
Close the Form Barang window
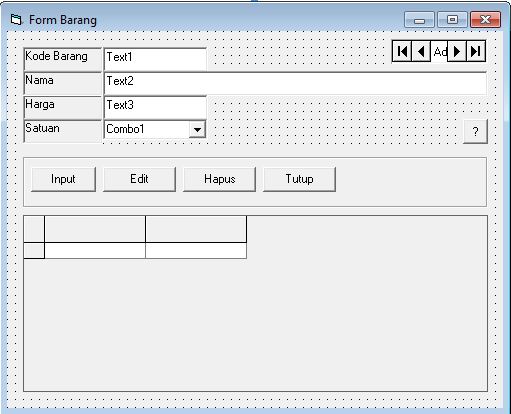tap(485, 20)
